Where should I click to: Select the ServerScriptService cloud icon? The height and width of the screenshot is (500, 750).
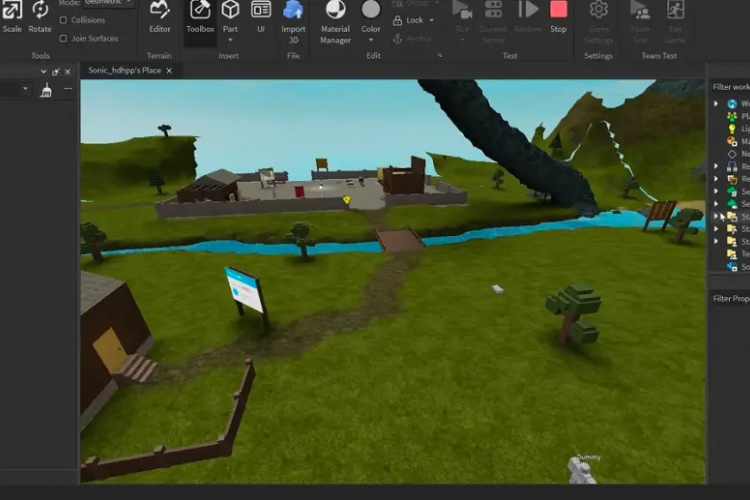tap(732, 191)
